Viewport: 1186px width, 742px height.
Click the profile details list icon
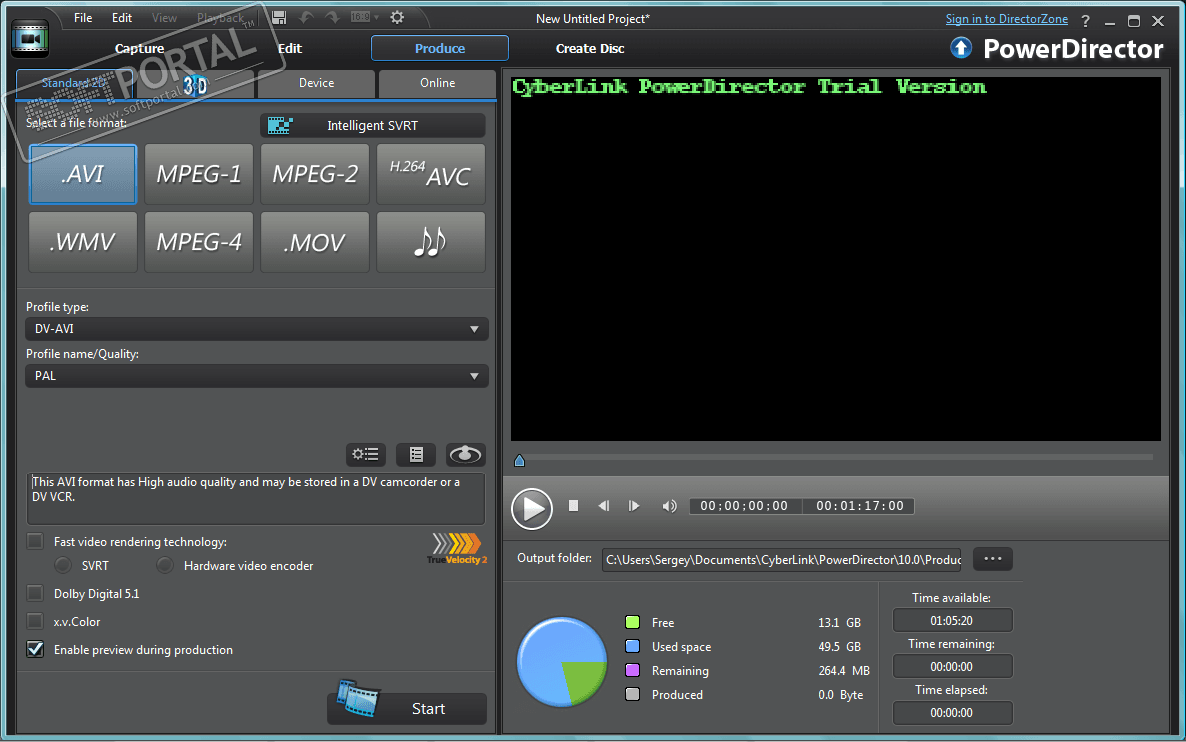416,455
